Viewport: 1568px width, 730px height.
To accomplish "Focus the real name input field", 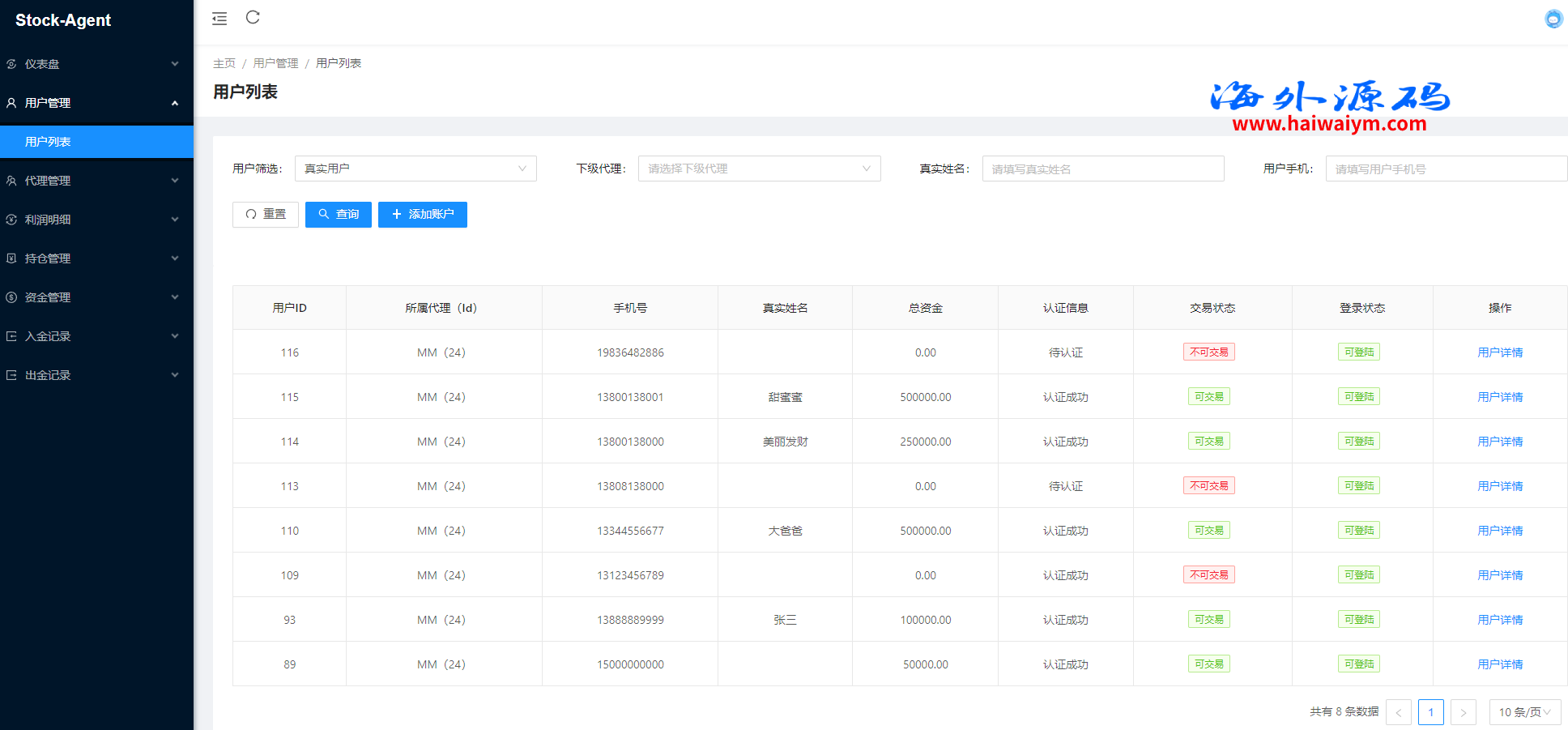I will point(1102,169).
